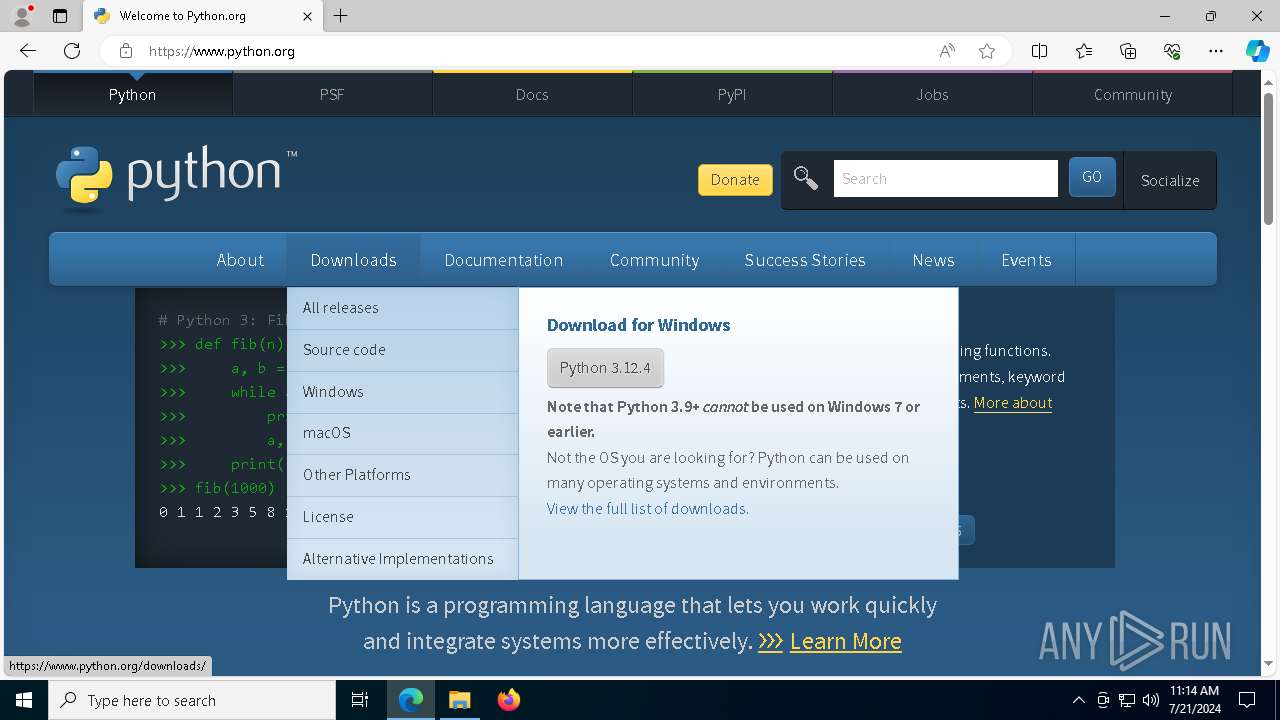The image size is (1280, 720).
Task: Click the magnifying glass search icon
Action: (x=805, y=179)
